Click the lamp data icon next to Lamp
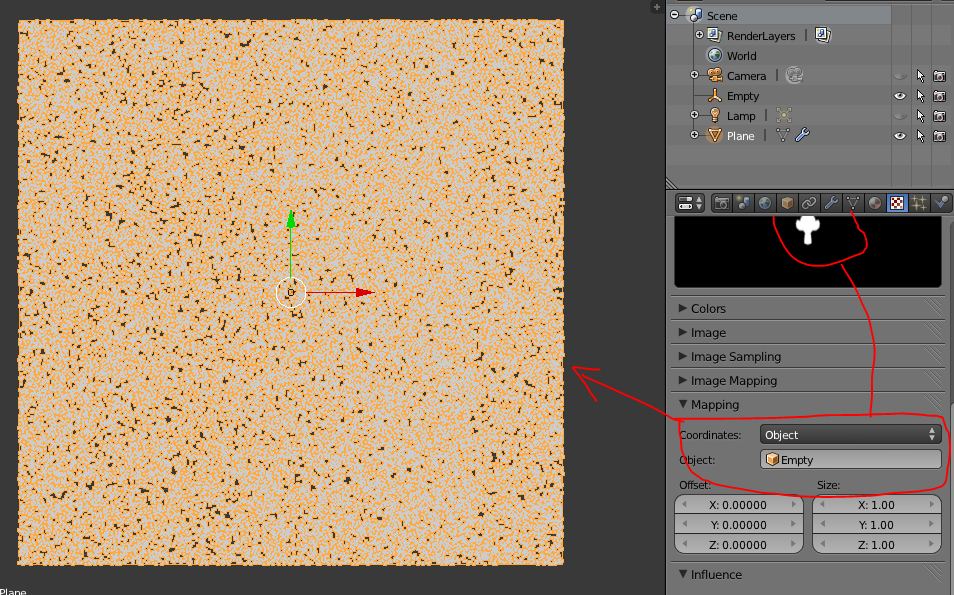This screenshot has width=954, height=595. [x=784, y=115]
